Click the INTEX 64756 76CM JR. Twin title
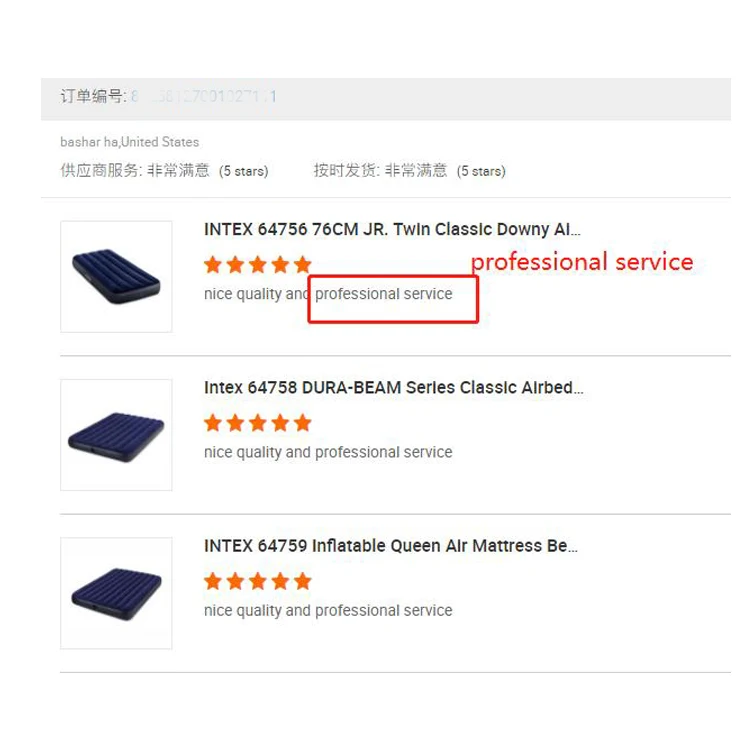Screen dimensions: 750x750 click(x=392, y=230)
